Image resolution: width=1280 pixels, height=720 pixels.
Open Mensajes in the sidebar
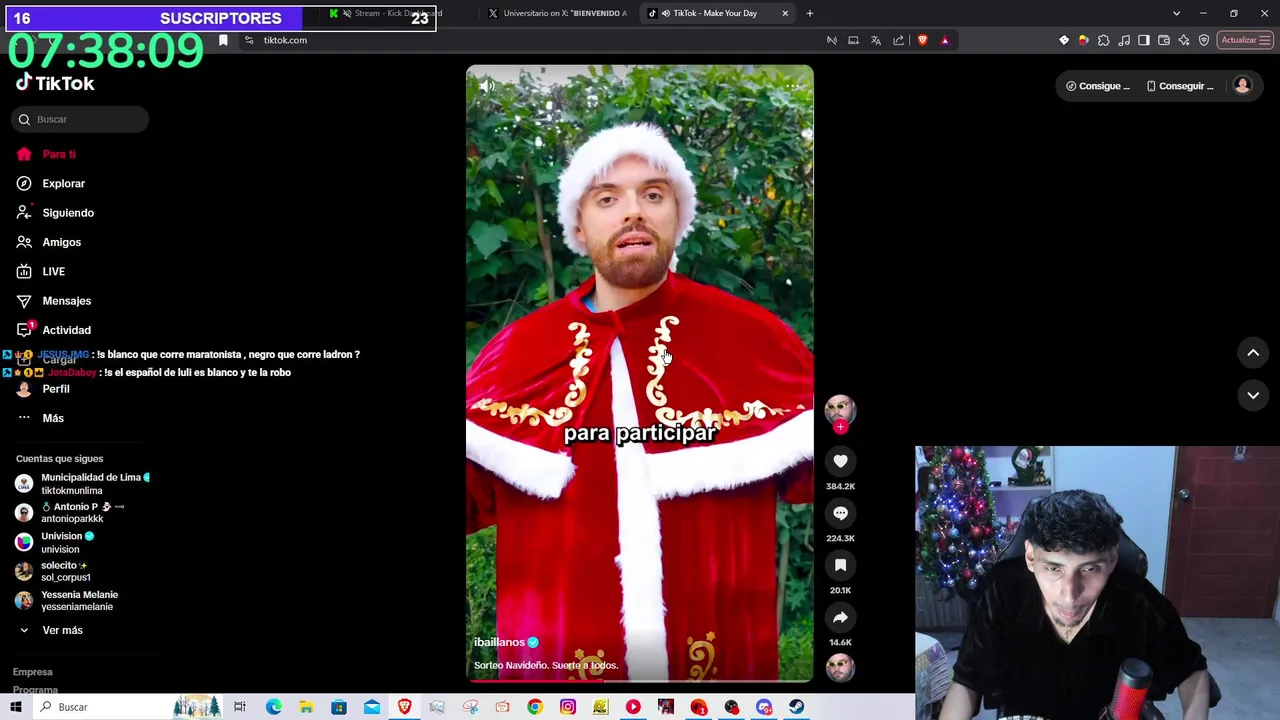coord(54,301)
